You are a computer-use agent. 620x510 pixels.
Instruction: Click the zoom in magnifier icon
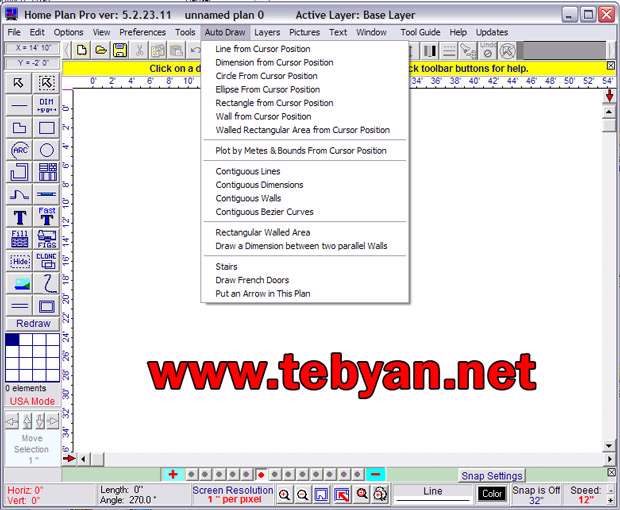(x=284, y=494)
